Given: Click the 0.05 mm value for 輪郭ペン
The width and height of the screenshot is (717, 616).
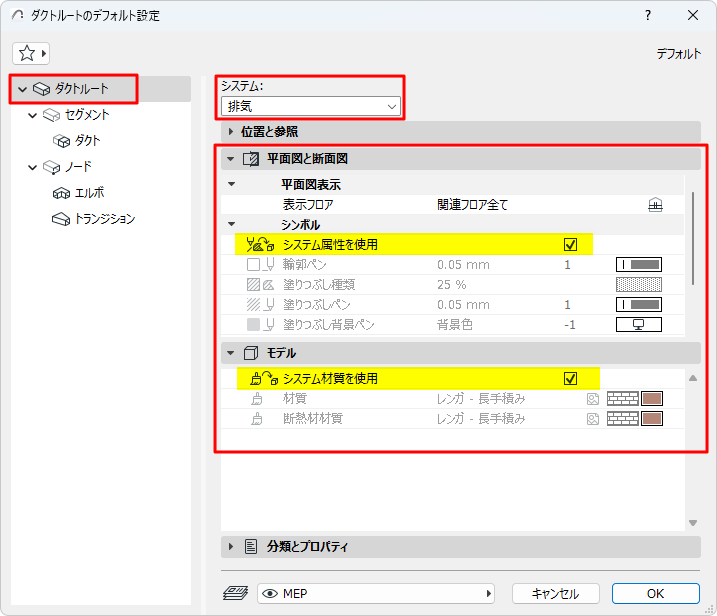Looking at the screenshot, I should coord(463,265).
